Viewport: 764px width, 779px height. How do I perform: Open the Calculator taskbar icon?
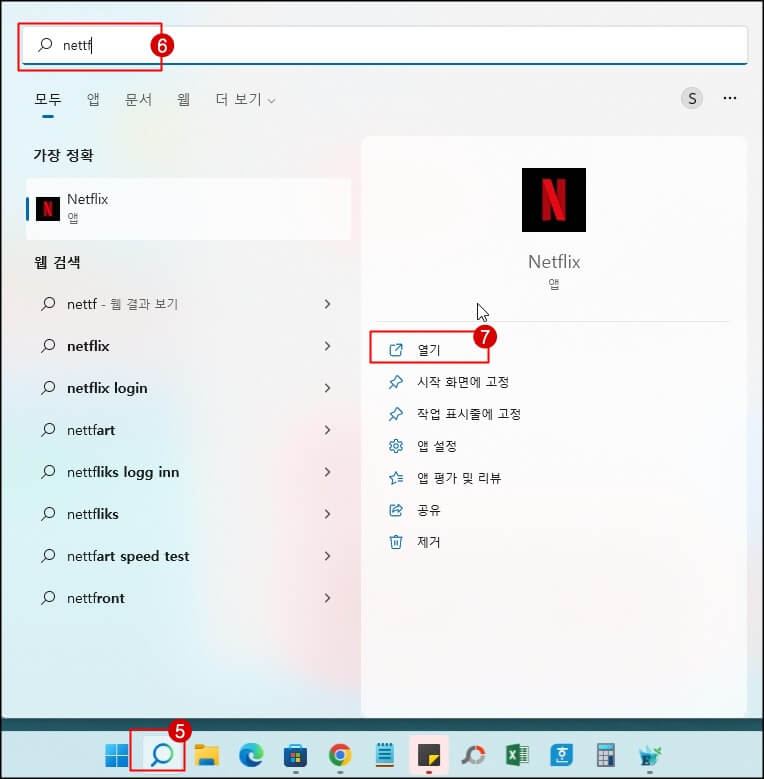coord(606,755)
